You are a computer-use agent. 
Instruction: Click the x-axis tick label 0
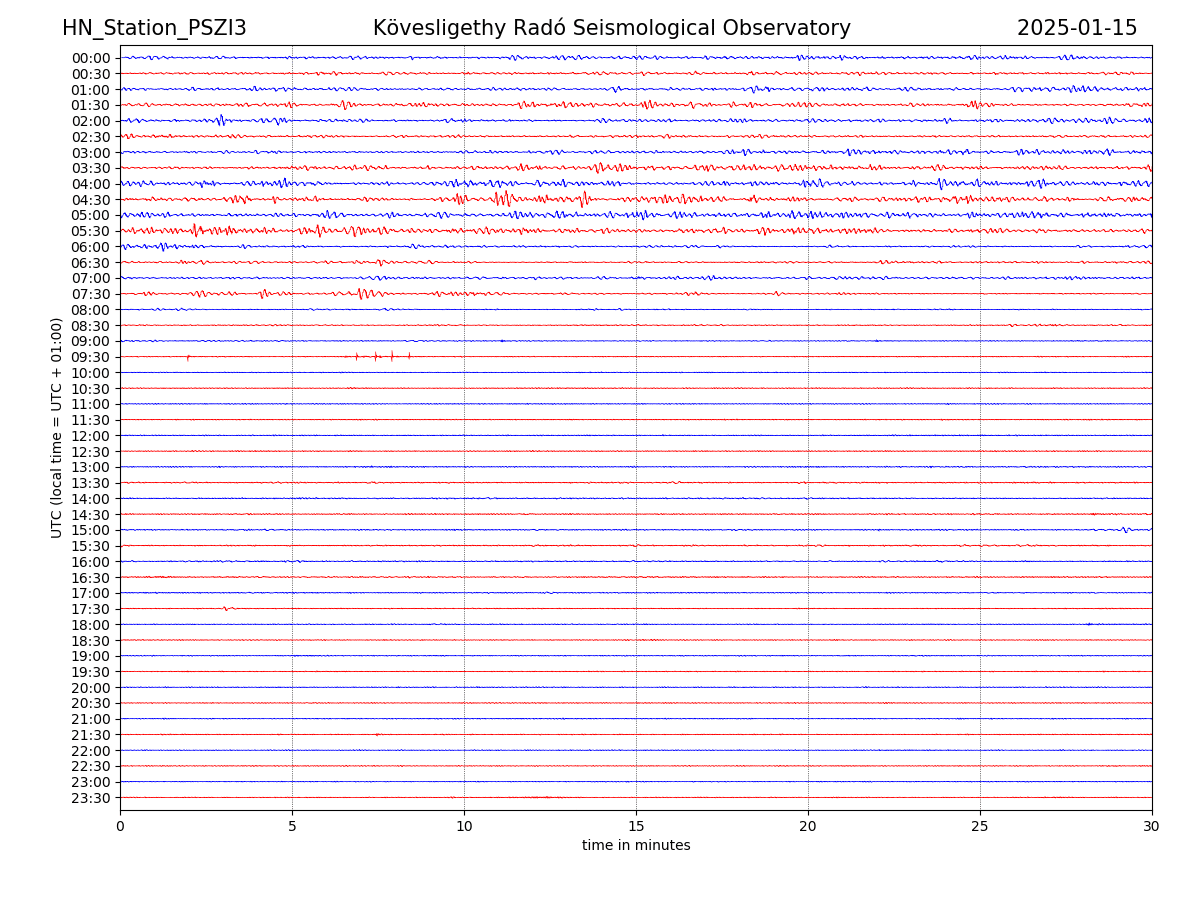pyautogui.click(x=120, y=827)
